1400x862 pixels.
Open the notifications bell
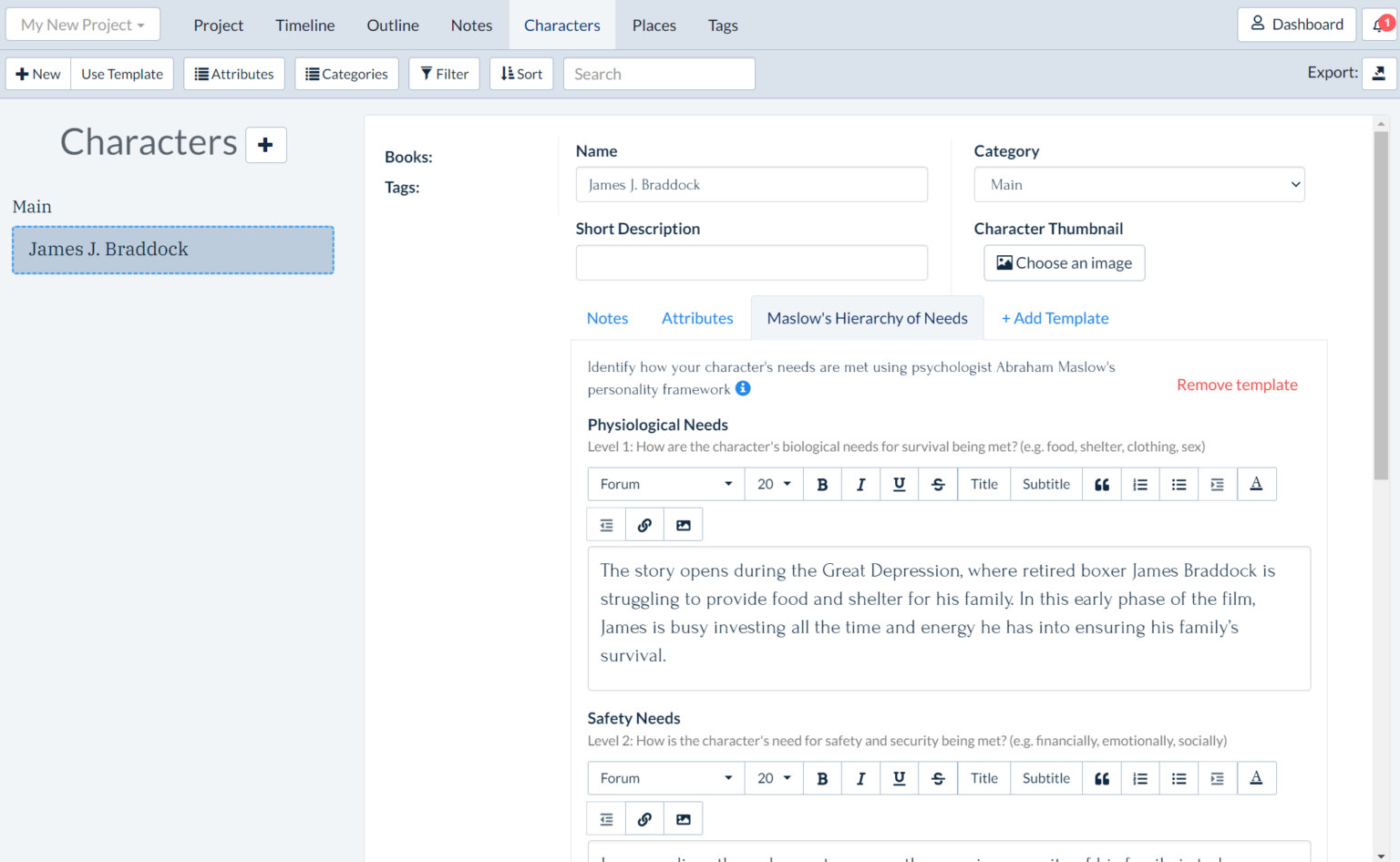click(x=1380, y=25)
